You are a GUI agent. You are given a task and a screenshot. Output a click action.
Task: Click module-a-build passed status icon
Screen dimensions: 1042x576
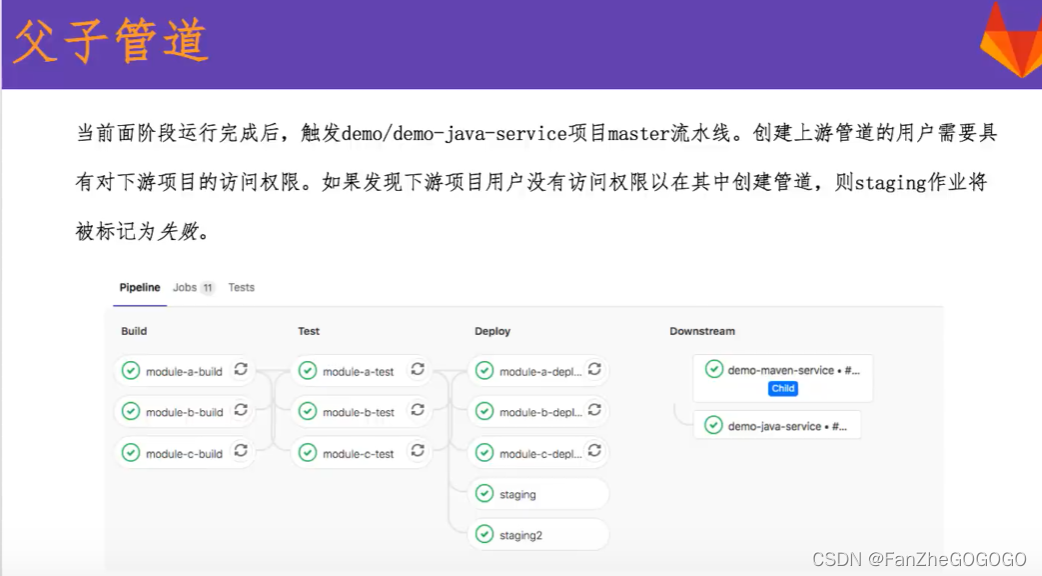coord(131,371)
